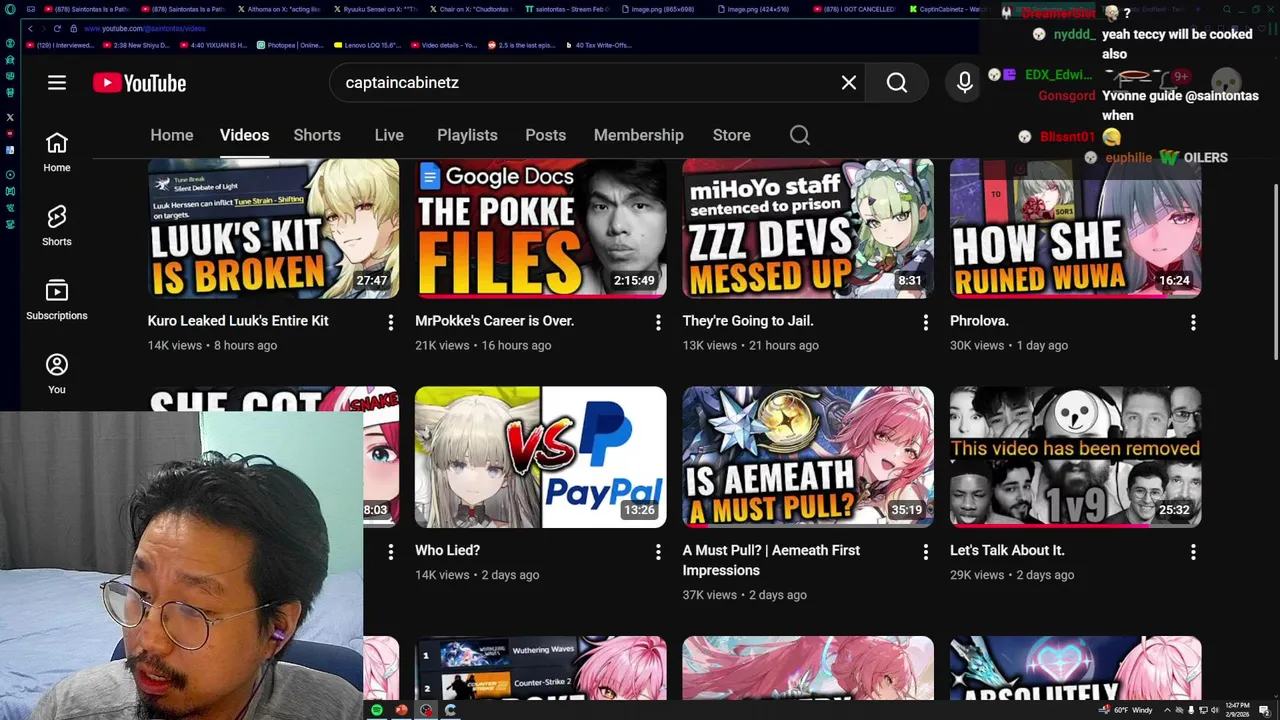Click the YouTube logo
This screenshot has width=1280, height=720.
click(x=140, y=83)
